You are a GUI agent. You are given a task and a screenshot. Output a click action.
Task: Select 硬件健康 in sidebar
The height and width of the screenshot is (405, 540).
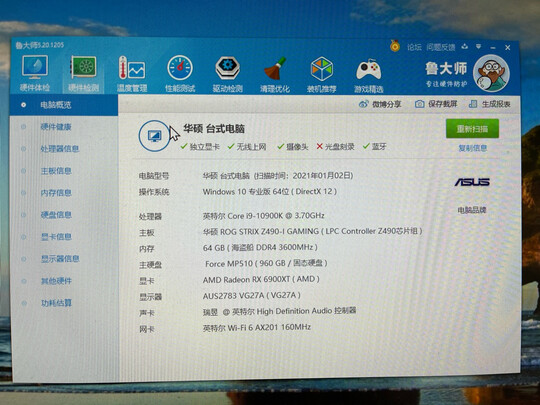(x=56, y=127)
